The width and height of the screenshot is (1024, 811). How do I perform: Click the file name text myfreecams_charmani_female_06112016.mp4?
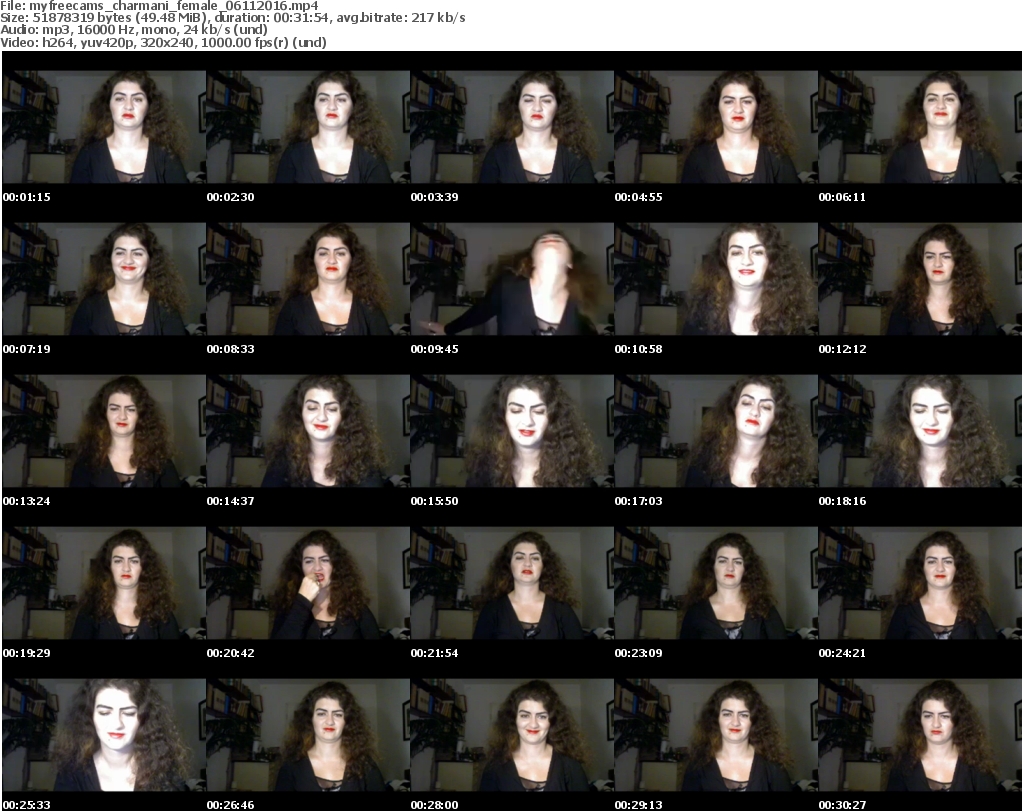[x=174, y=6]
